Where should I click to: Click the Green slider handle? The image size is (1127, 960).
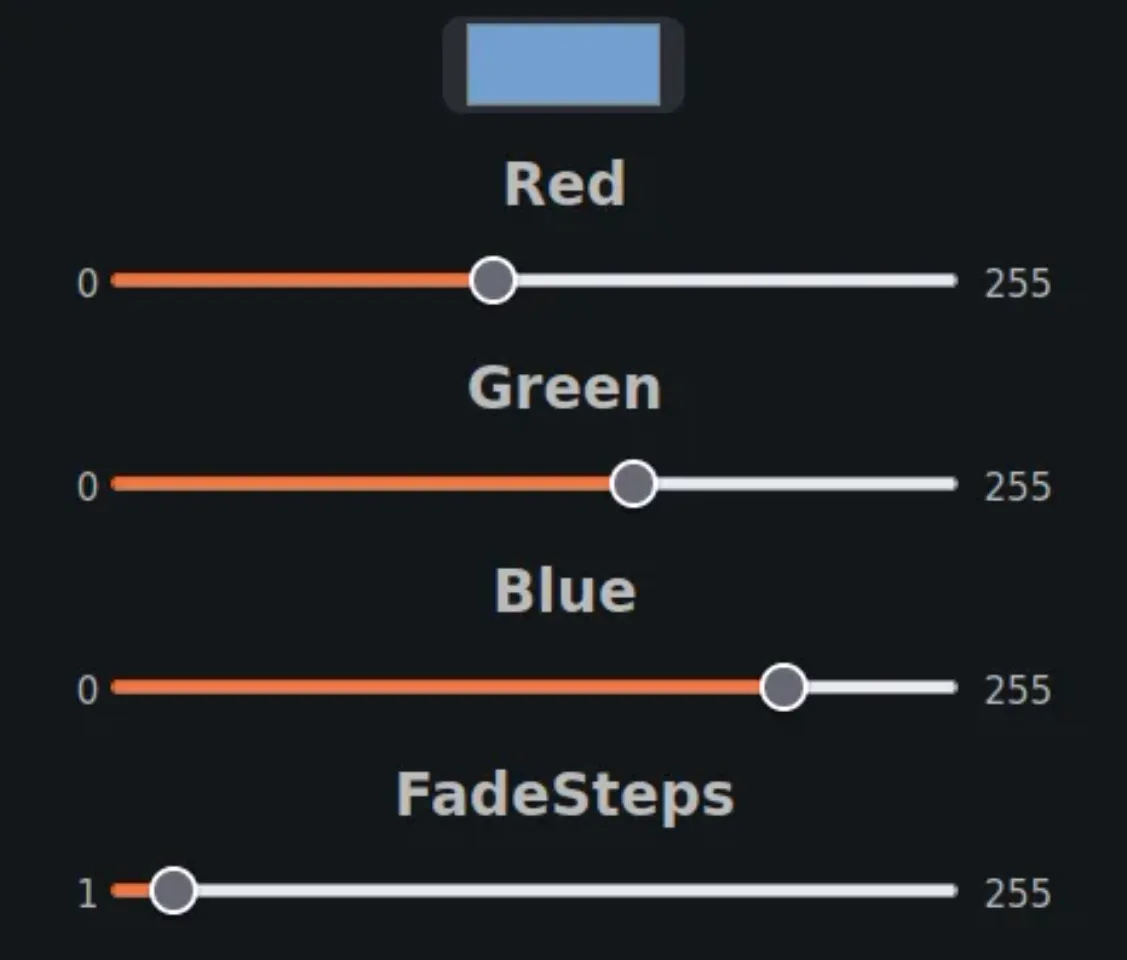point(633,485)
